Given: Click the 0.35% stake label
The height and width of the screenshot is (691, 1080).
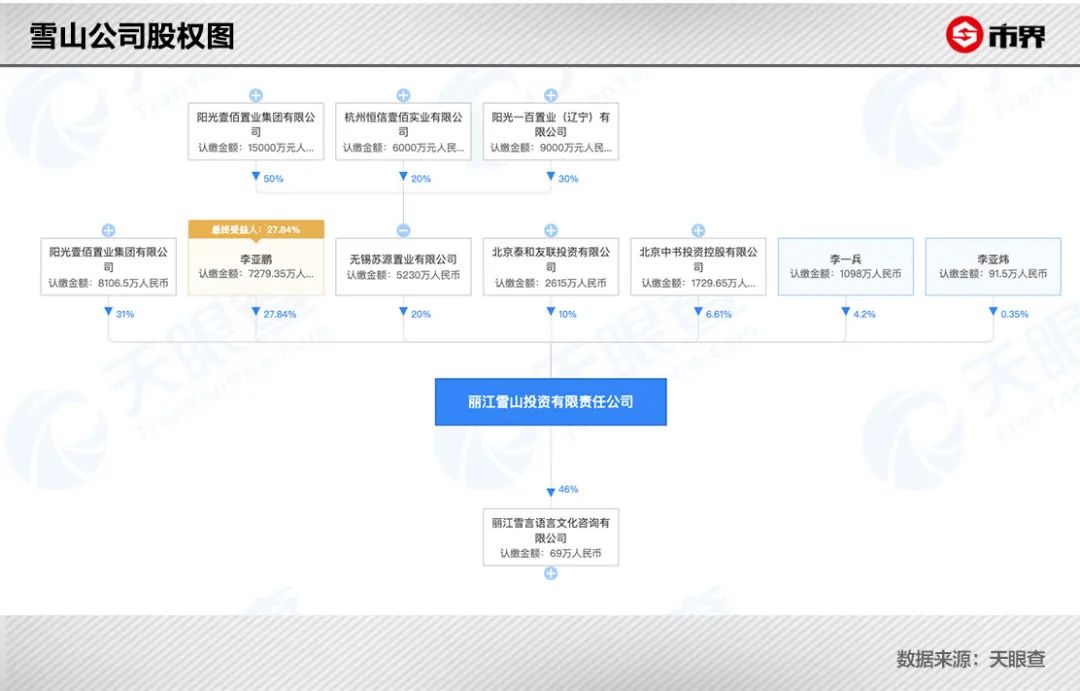Looking at the screenshot, I should 1014,314.
